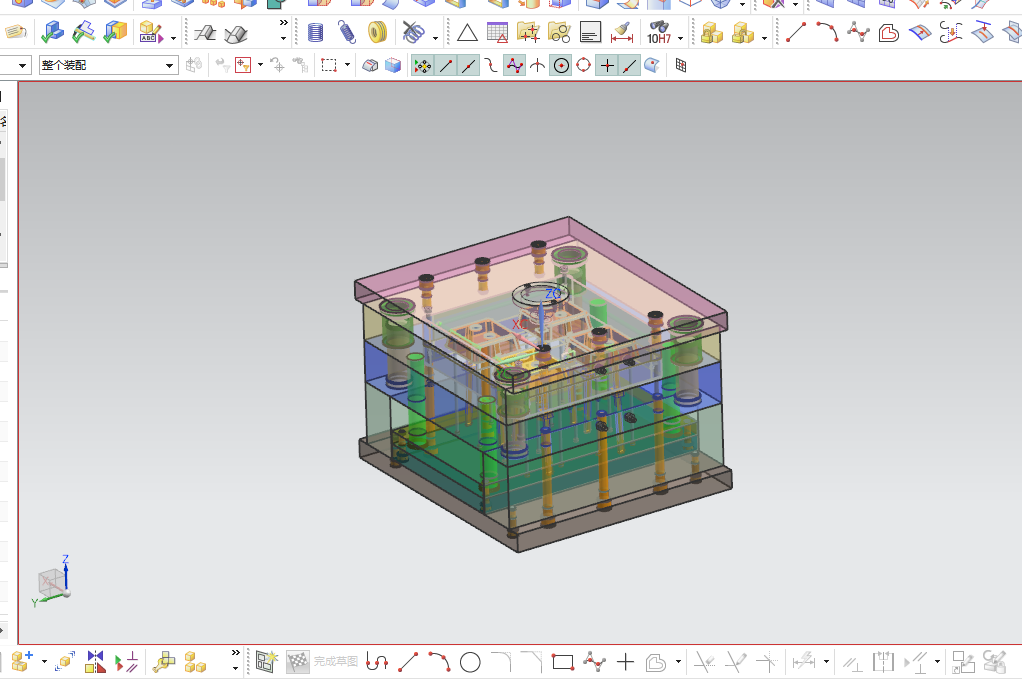Expand bottom assembly toolbar overflow chevron
This screenshot has height=679, width=1022.
coord(236,652)
